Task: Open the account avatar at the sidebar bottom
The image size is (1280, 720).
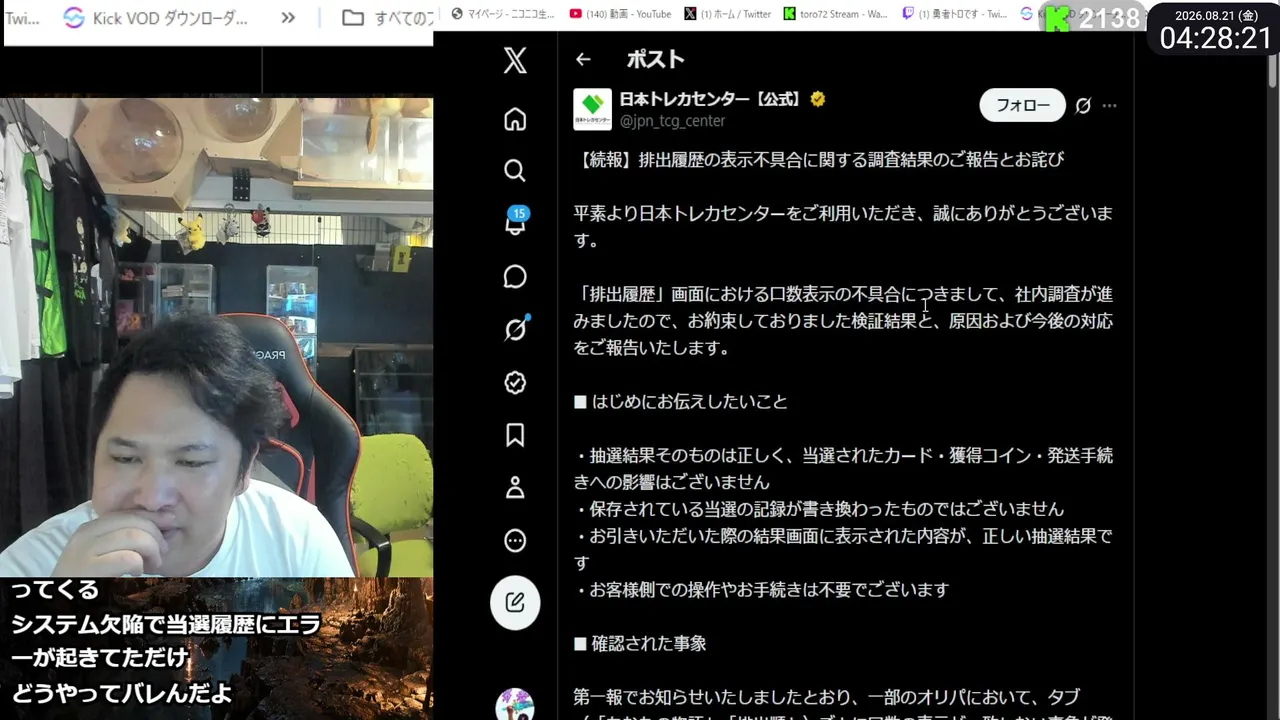Action: (x=515, y=704)
